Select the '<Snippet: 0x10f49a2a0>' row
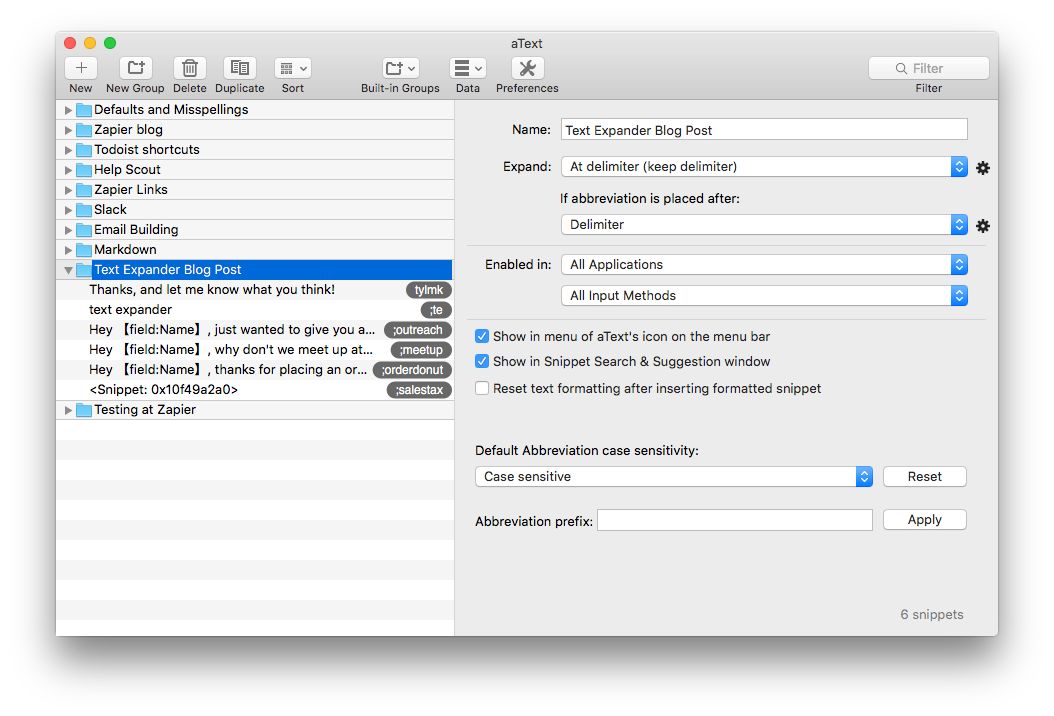The width and height of the screenshot is (1054, 716). 255,390
